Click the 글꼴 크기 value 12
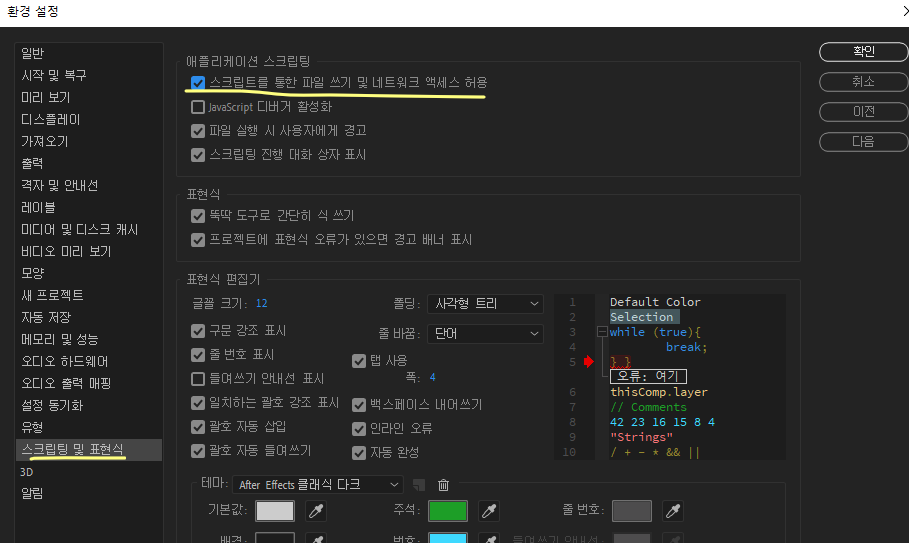 click(x=261, y=303)
